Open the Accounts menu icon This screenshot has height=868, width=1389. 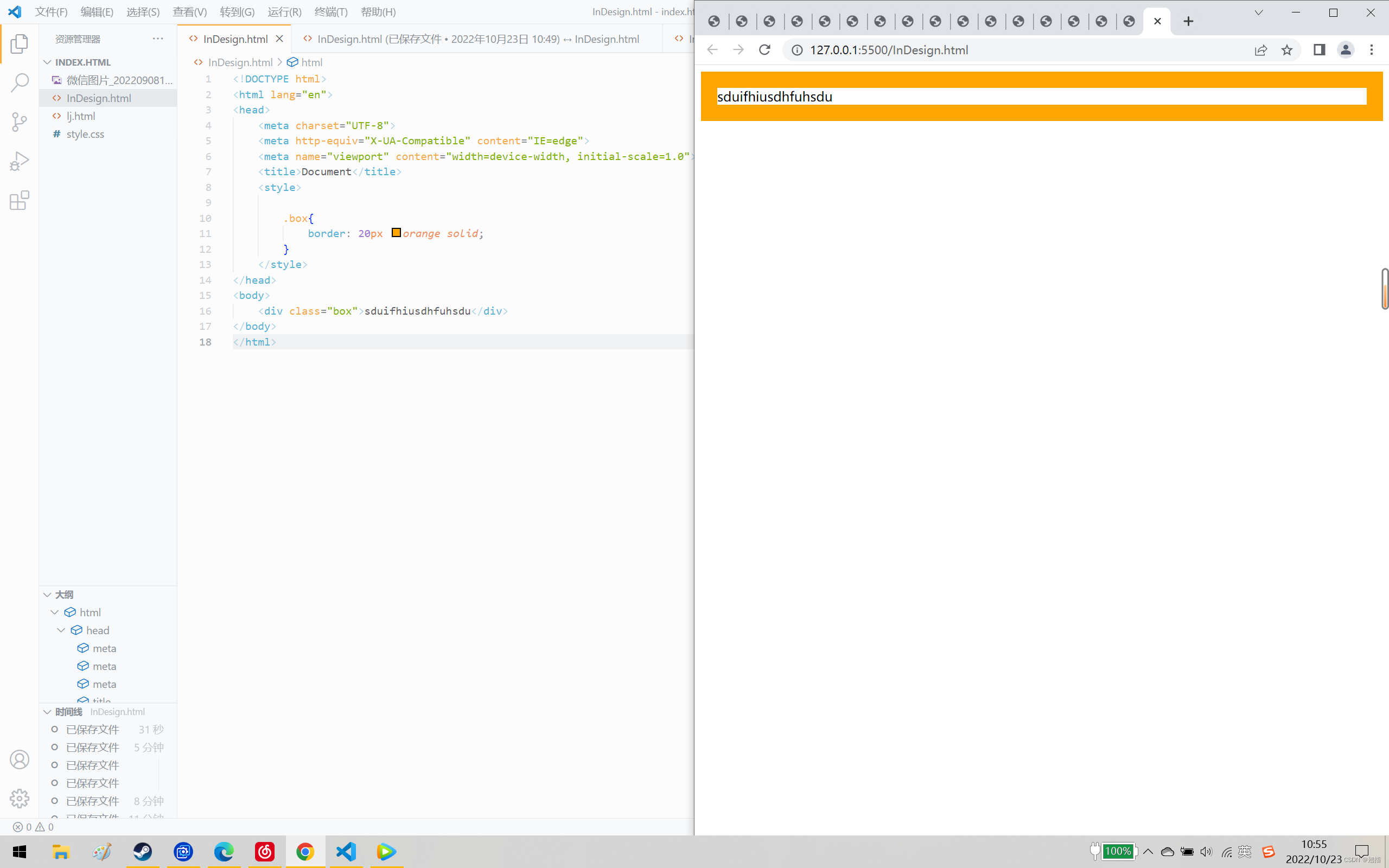[20, 759]
